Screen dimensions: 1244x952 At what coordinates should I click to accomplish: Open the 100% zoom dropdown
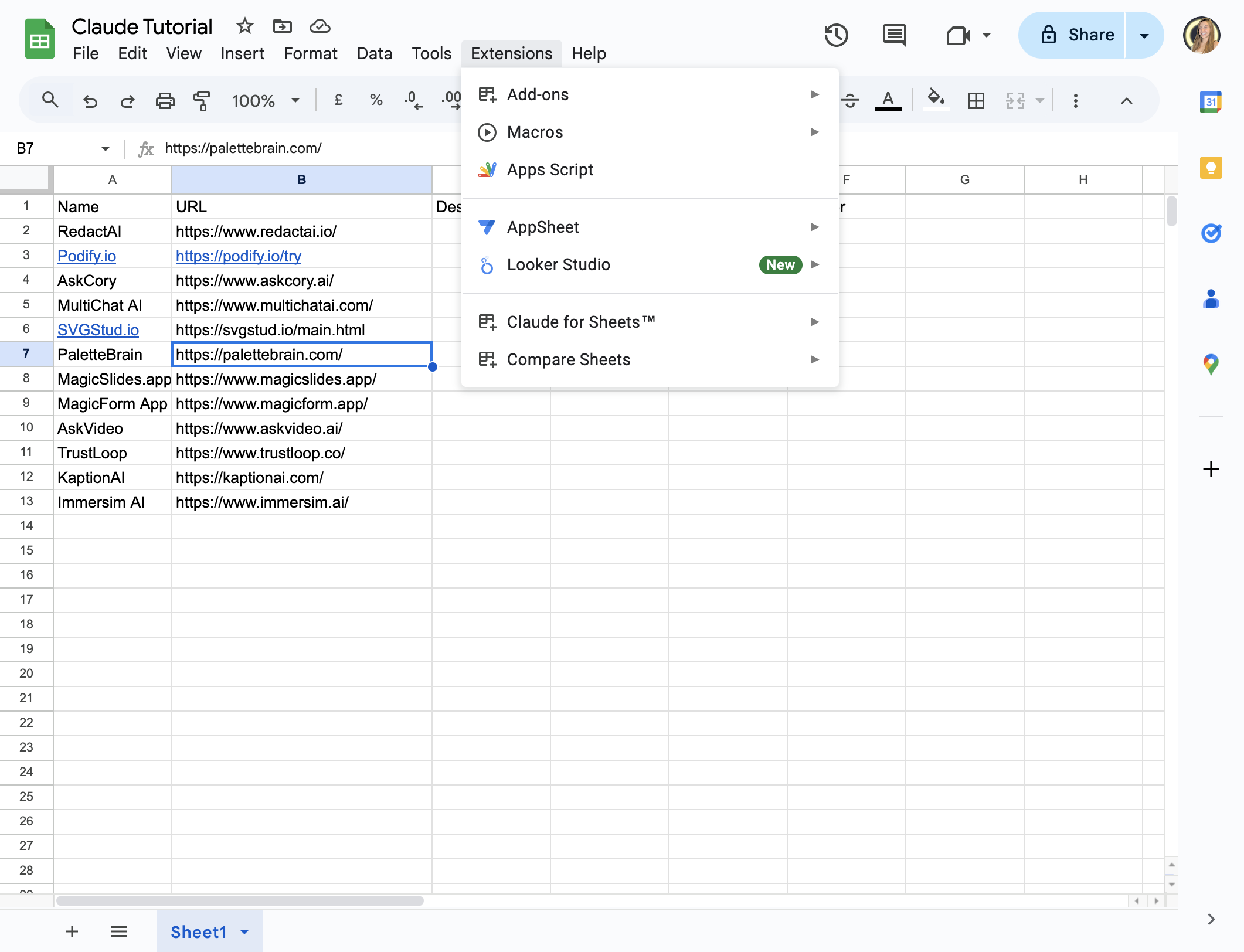point(266,101)
